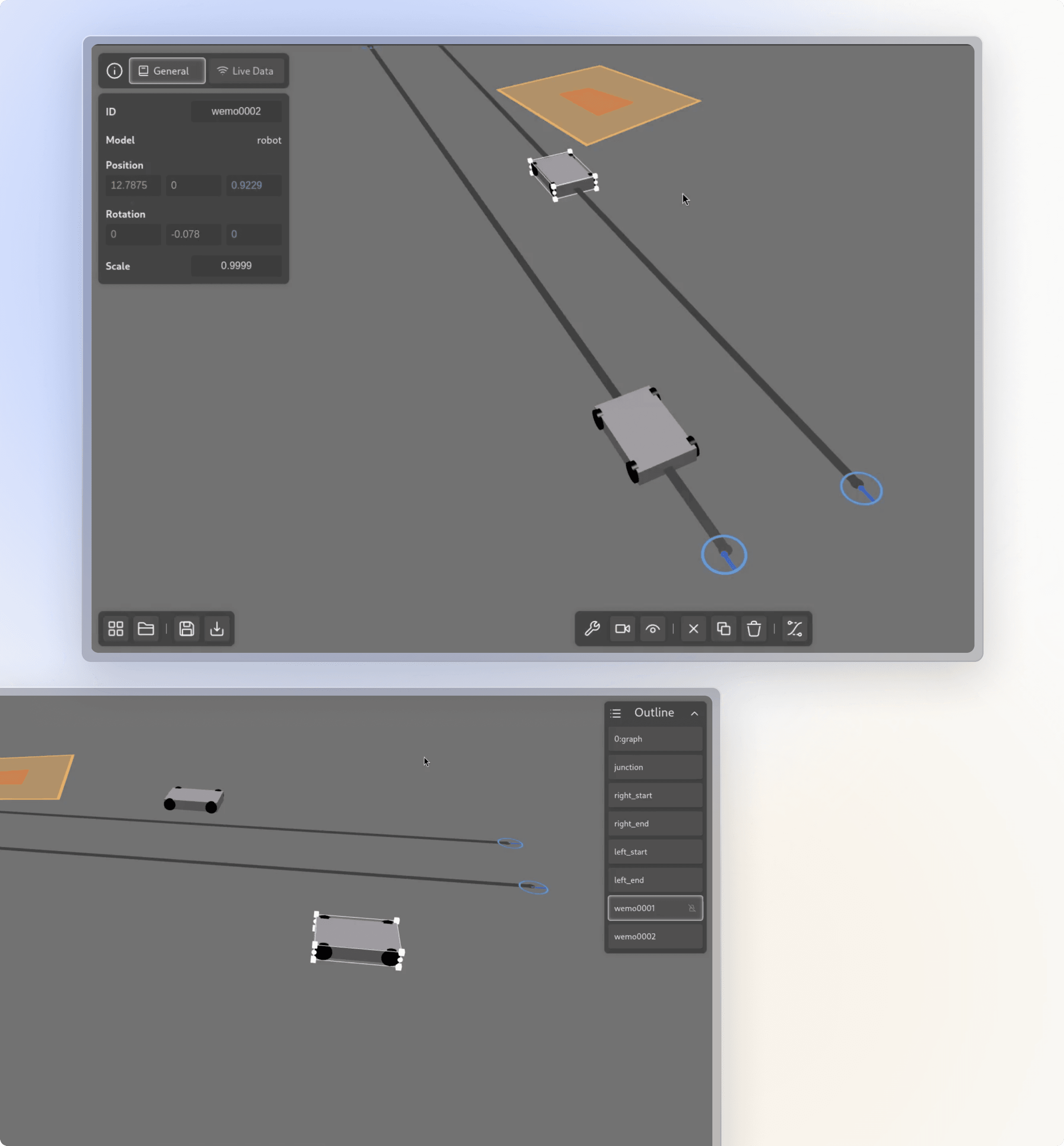The image size is (1064, 1146).
Task: Select left_start in Outline
Action: (x=655, y=852)
